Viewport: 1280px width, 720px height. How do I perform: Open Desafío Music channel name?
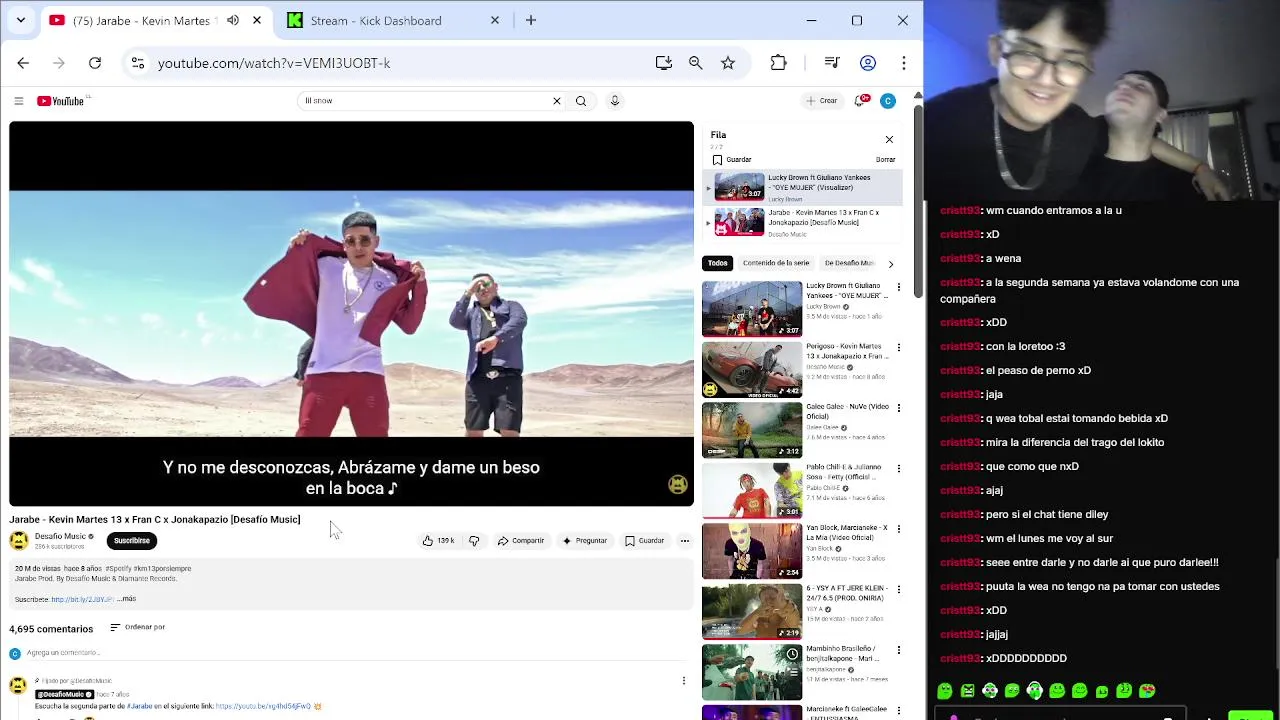60,536
